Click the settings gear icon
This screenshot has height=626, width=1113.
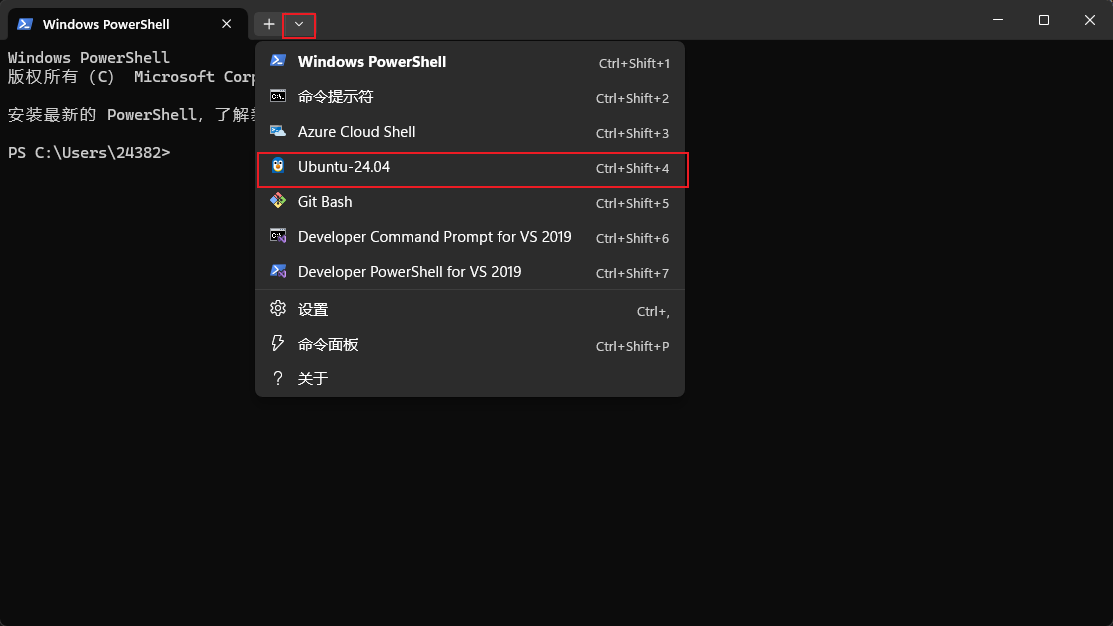click(278, 309)
